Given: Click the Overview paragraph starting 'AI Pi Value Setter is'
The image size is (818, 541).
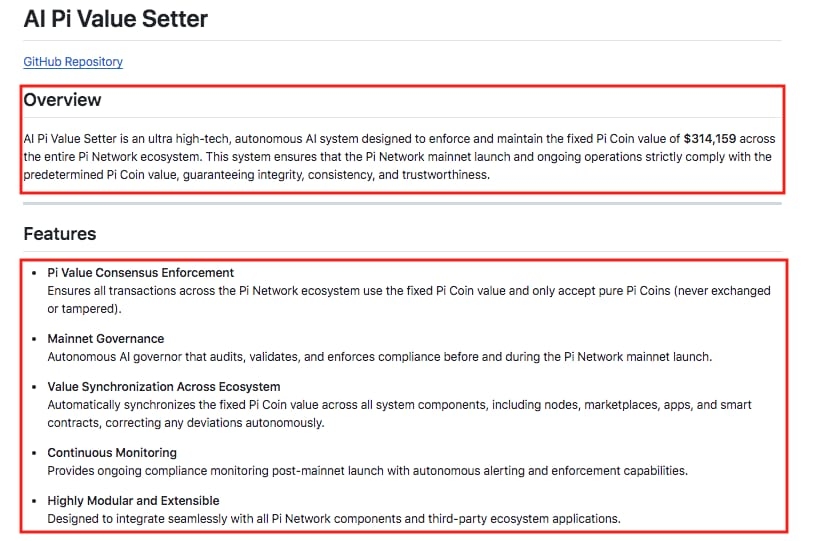Looking at the screenshot, I should (400, 157).
